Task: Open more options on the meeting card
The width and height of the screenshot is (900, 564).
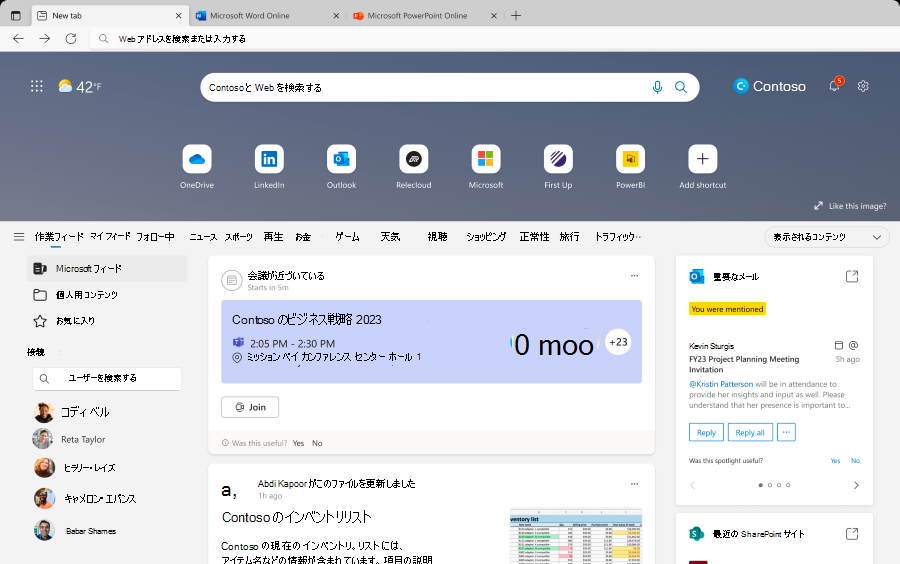Action: pos(634,276)
